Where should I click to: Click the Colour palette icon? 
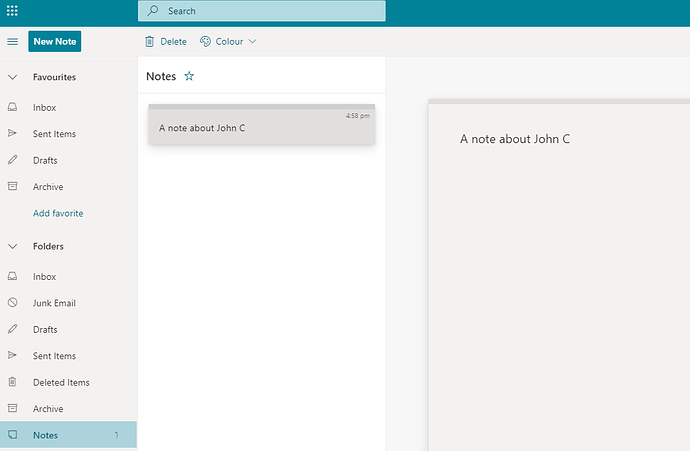tap(205, 41)
